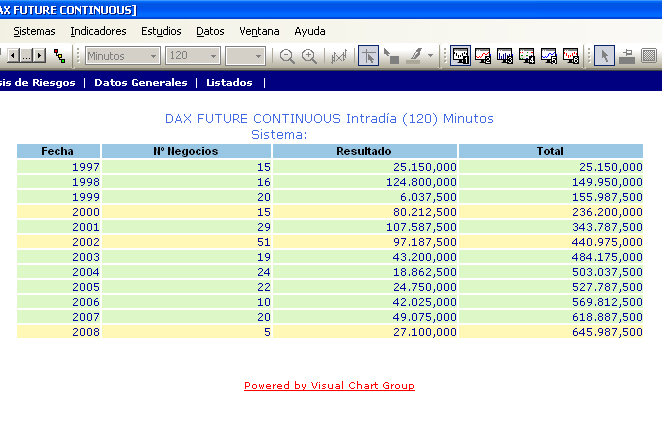This screenshot has height=423, width=662.
Task: Switch to the Datos Generales section
Action: 140,82
